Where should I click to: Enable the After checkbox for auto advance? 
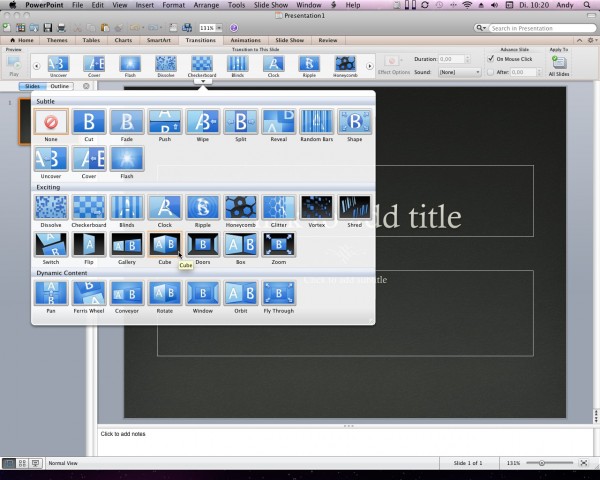point(491,72)
